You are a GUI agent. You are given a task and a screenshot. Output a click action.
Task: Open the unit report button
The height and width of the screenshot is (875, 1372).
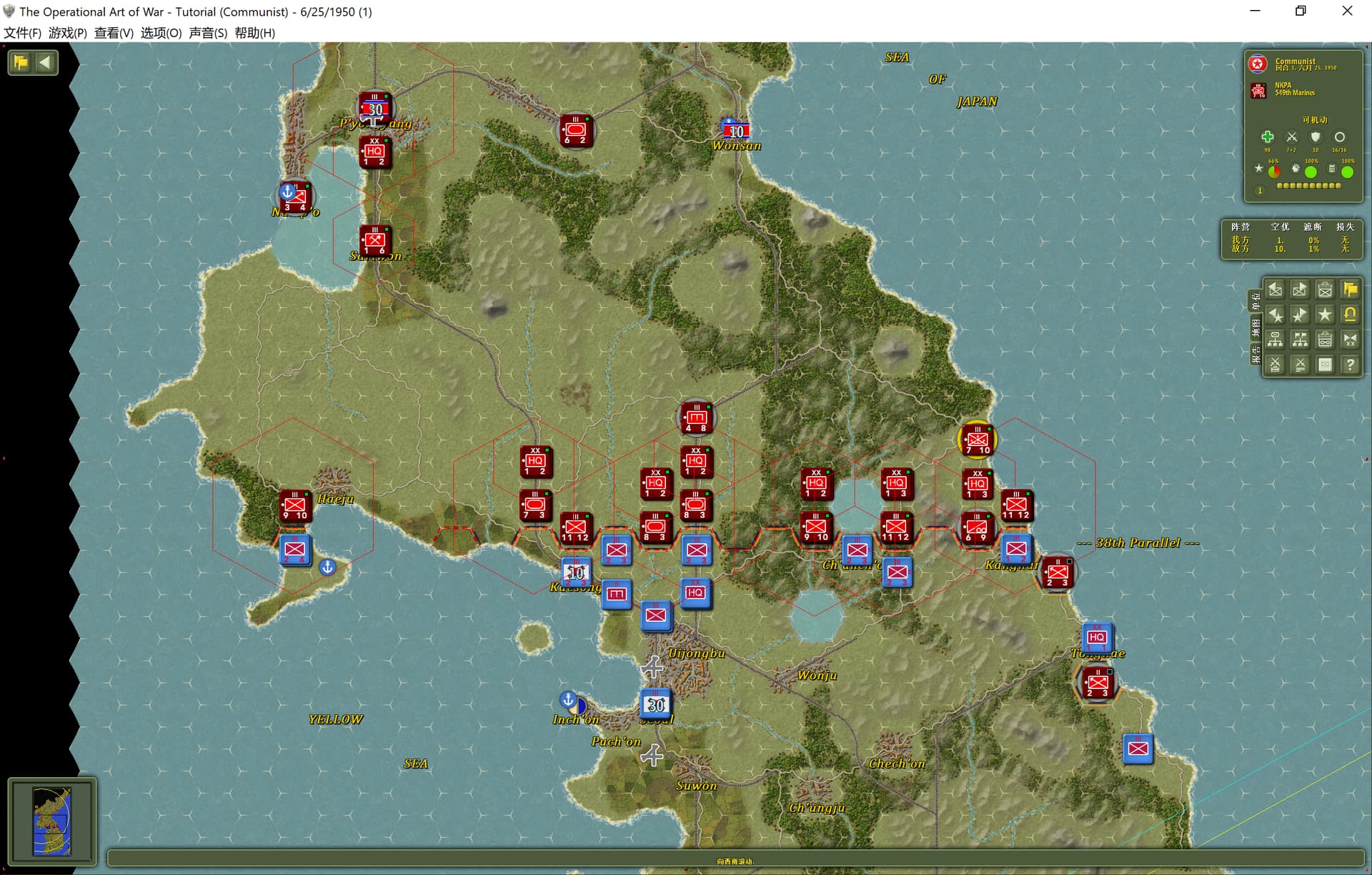pyautogui.click(x=1325, y=290)
